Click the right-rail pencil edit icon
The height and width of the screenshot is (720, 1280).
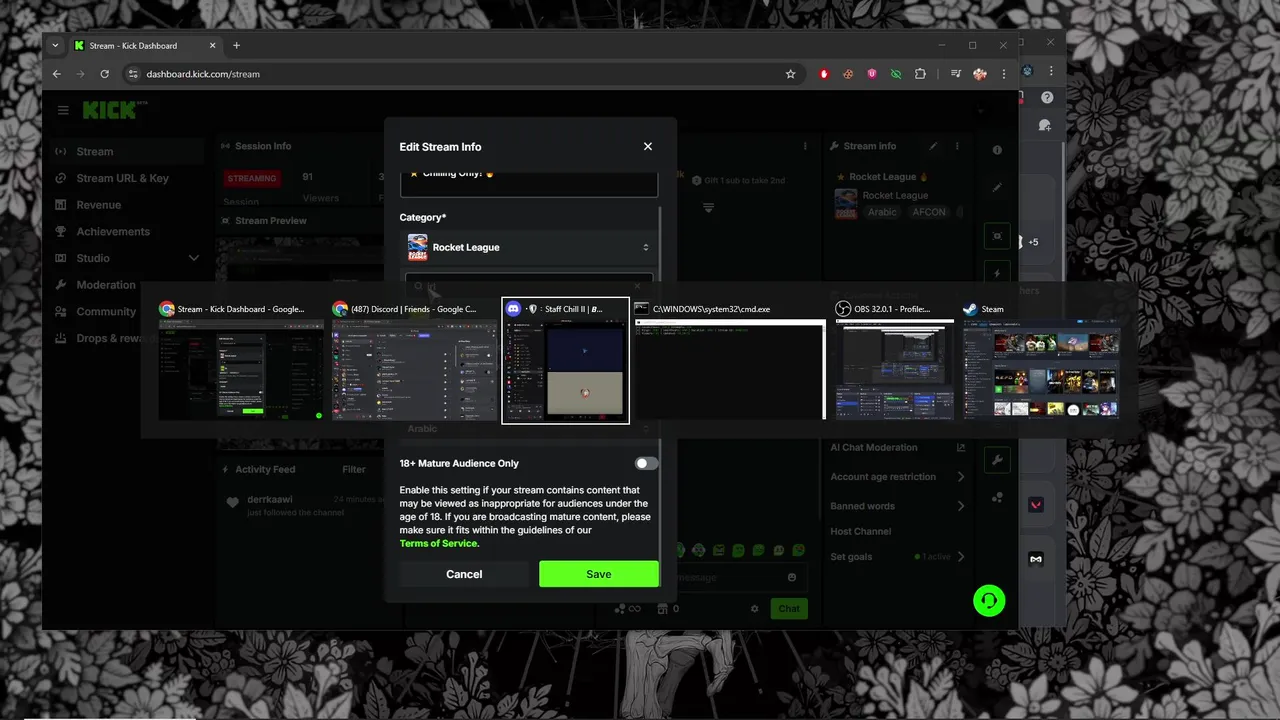click(997, 187)
